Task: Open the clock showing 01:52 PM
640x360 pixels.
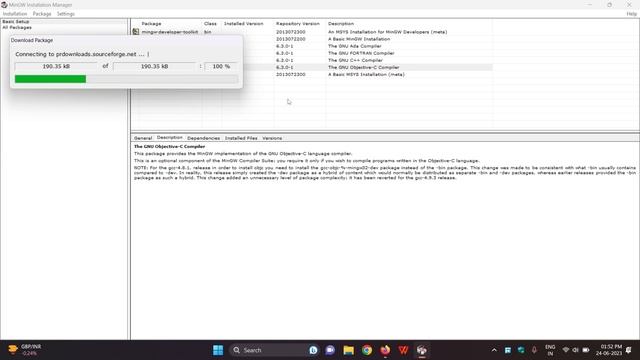Action: pos(609,350)
